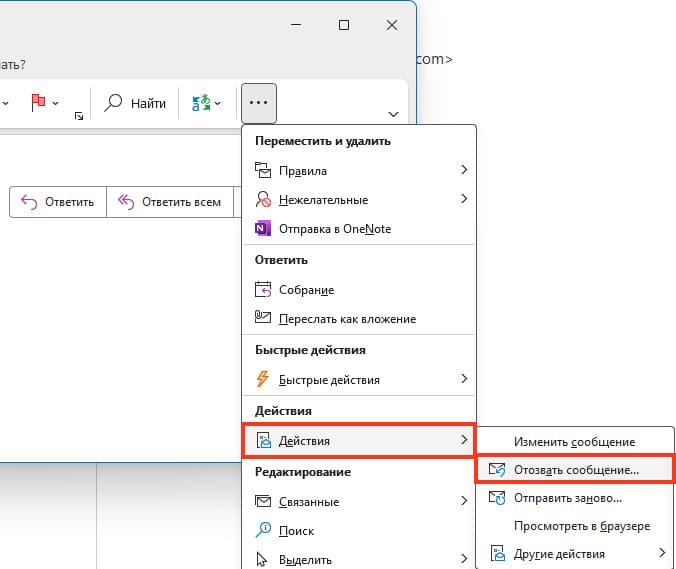
Task: Select Поиск in the menu
Action: (x=359, y=531)
